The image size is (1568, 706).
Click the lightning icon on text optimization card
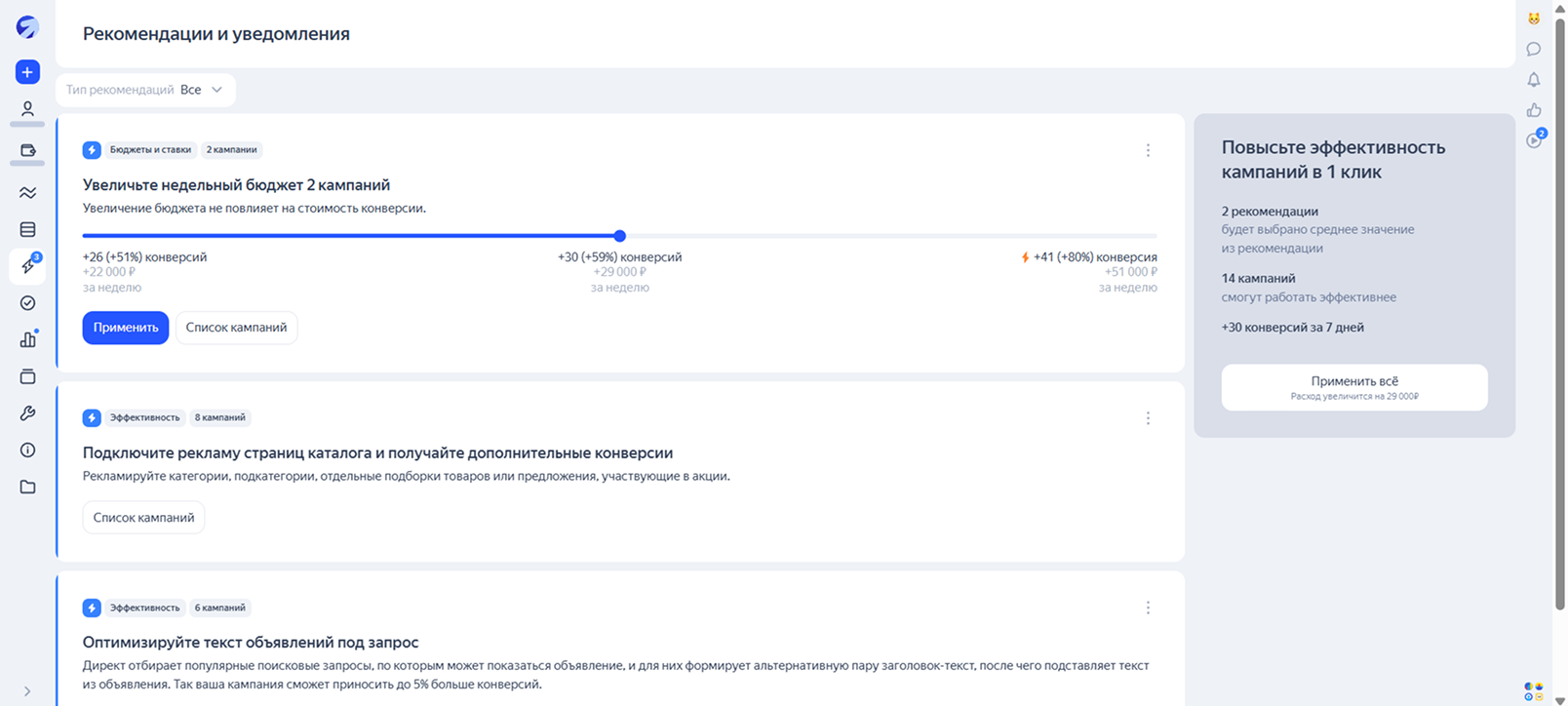[92, 608]
